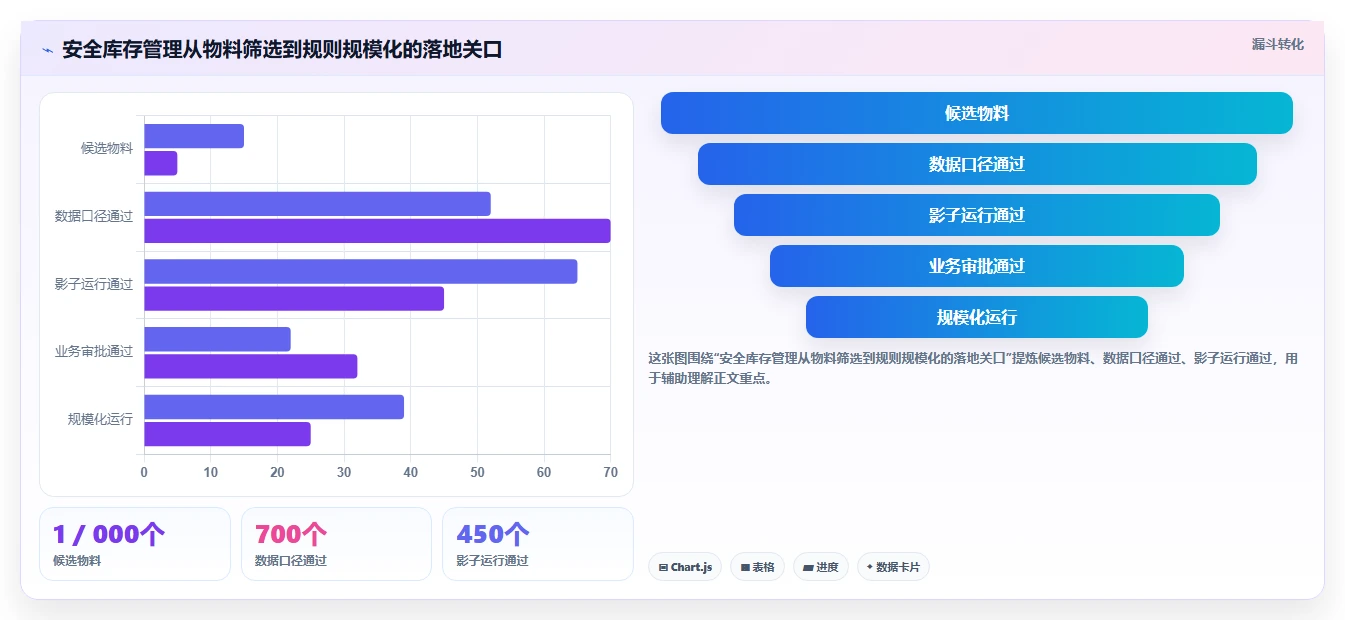Click the indigo bar for 候选物料
1345x620 pixels.
tap(194, 136)
